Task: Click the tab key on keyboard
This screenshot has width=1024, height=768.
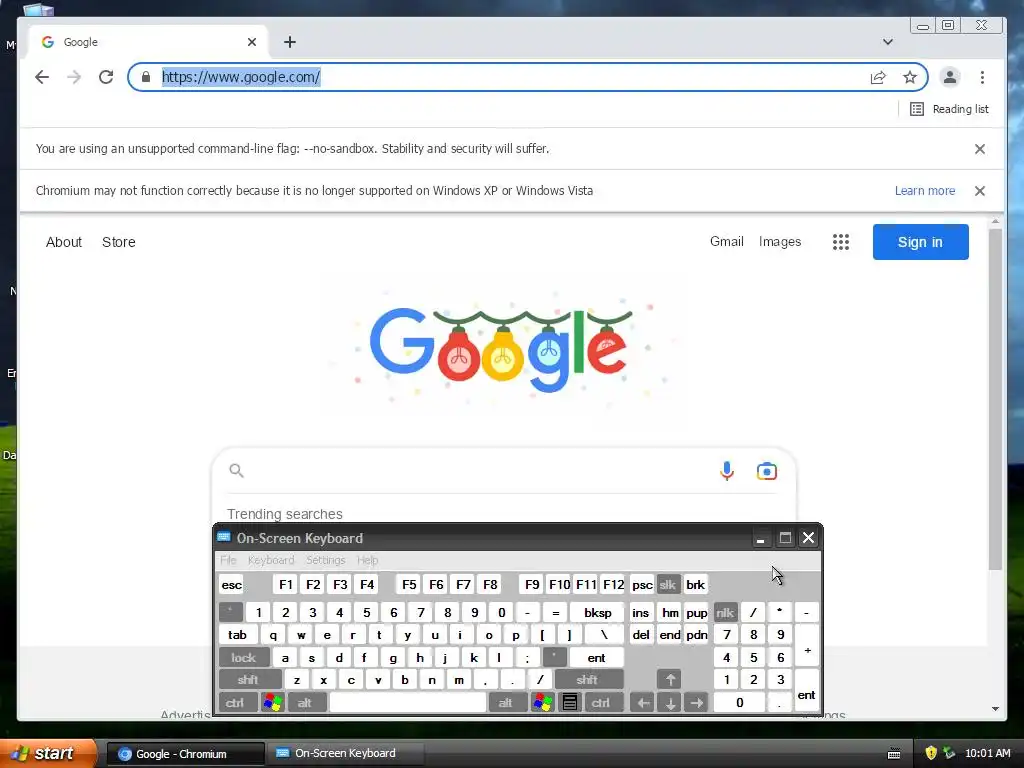Action: pyautogui.click(x=238, y=635)
